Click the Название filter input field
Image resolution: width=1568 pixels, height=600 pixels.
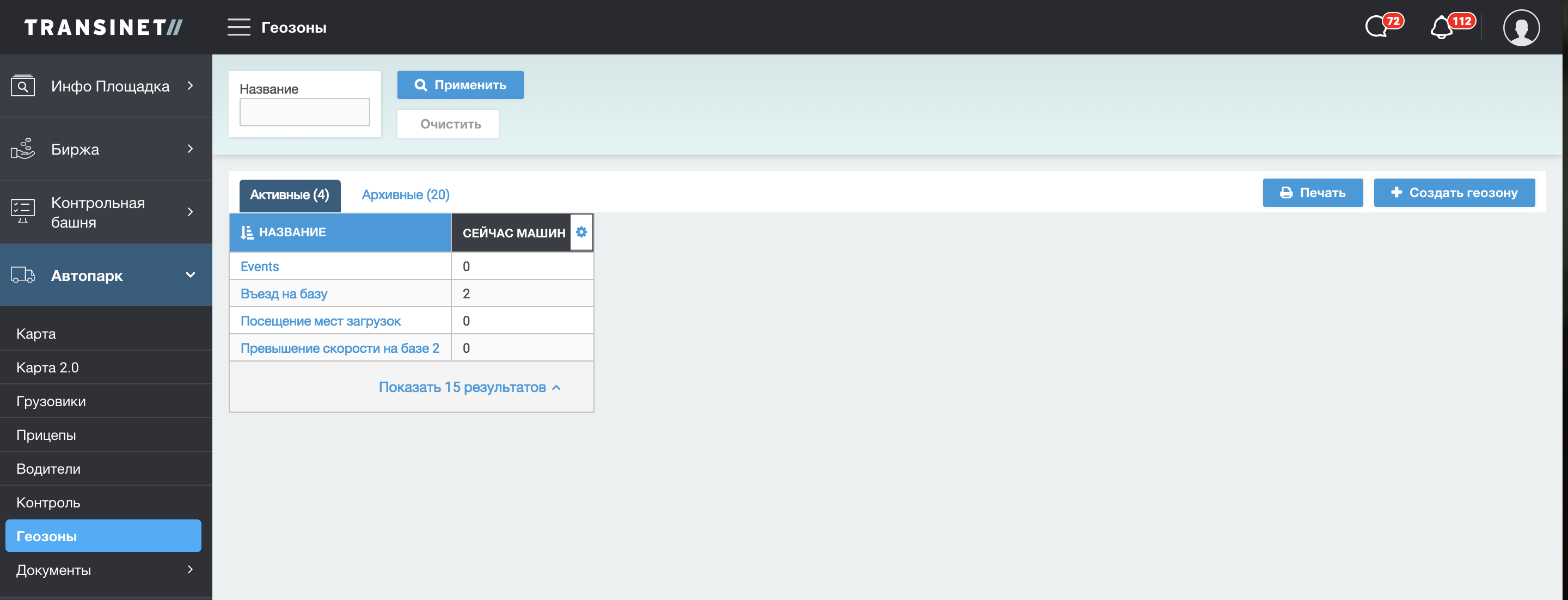tap(304, 113)
